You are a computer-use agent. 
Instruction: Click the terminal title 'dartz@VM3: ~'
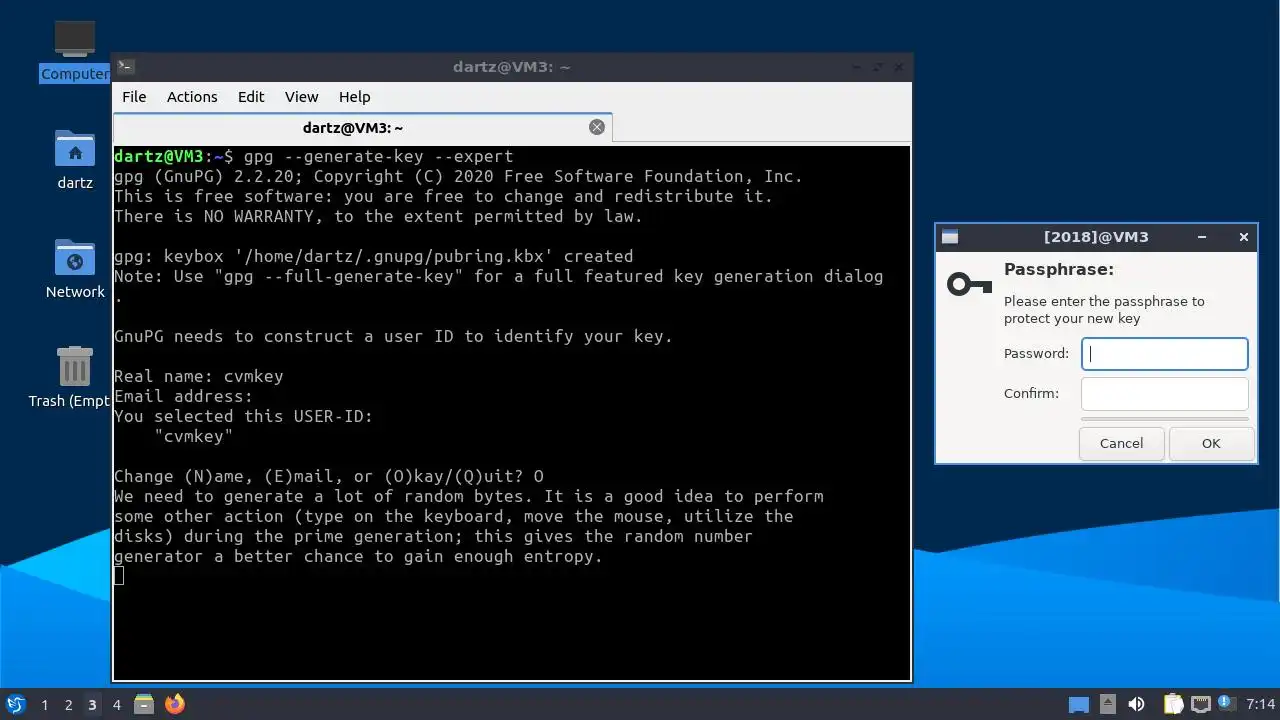click(x=511, y=67)
